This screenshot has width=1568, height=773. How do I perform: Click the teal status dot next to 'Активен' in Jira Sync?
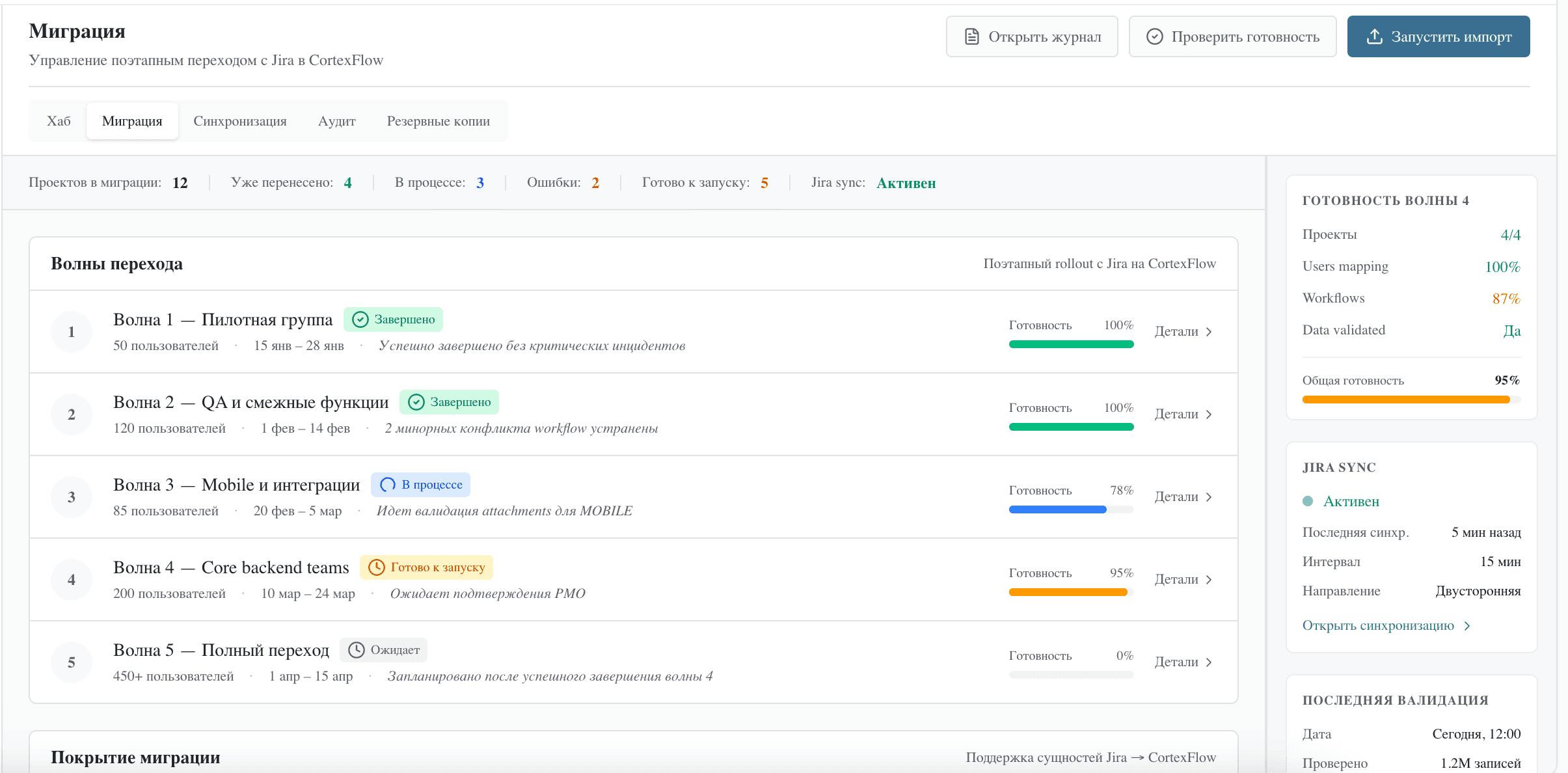pos(1308,501)
